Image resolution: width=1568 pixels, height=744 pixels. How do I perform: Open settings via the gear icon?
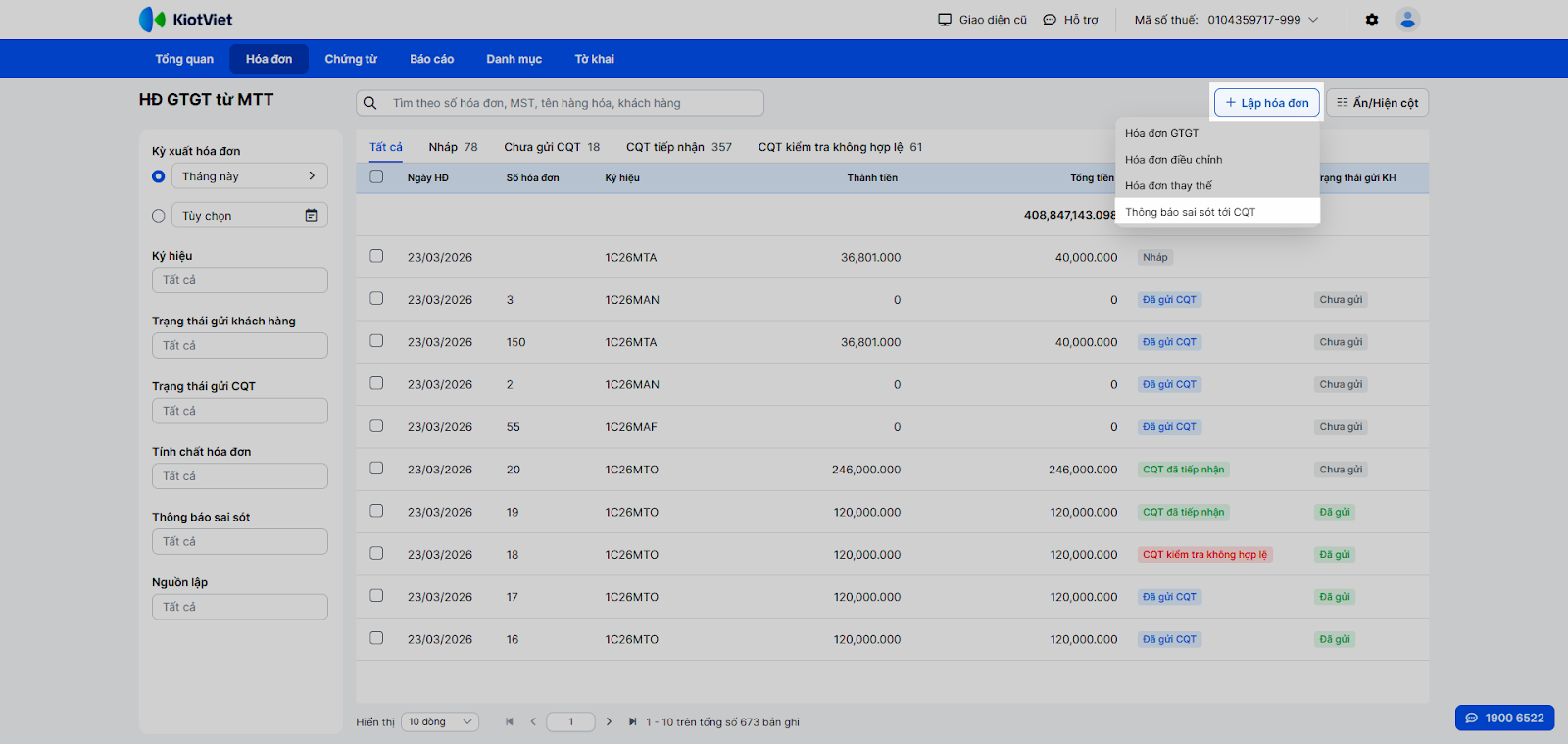(1372, 20)
